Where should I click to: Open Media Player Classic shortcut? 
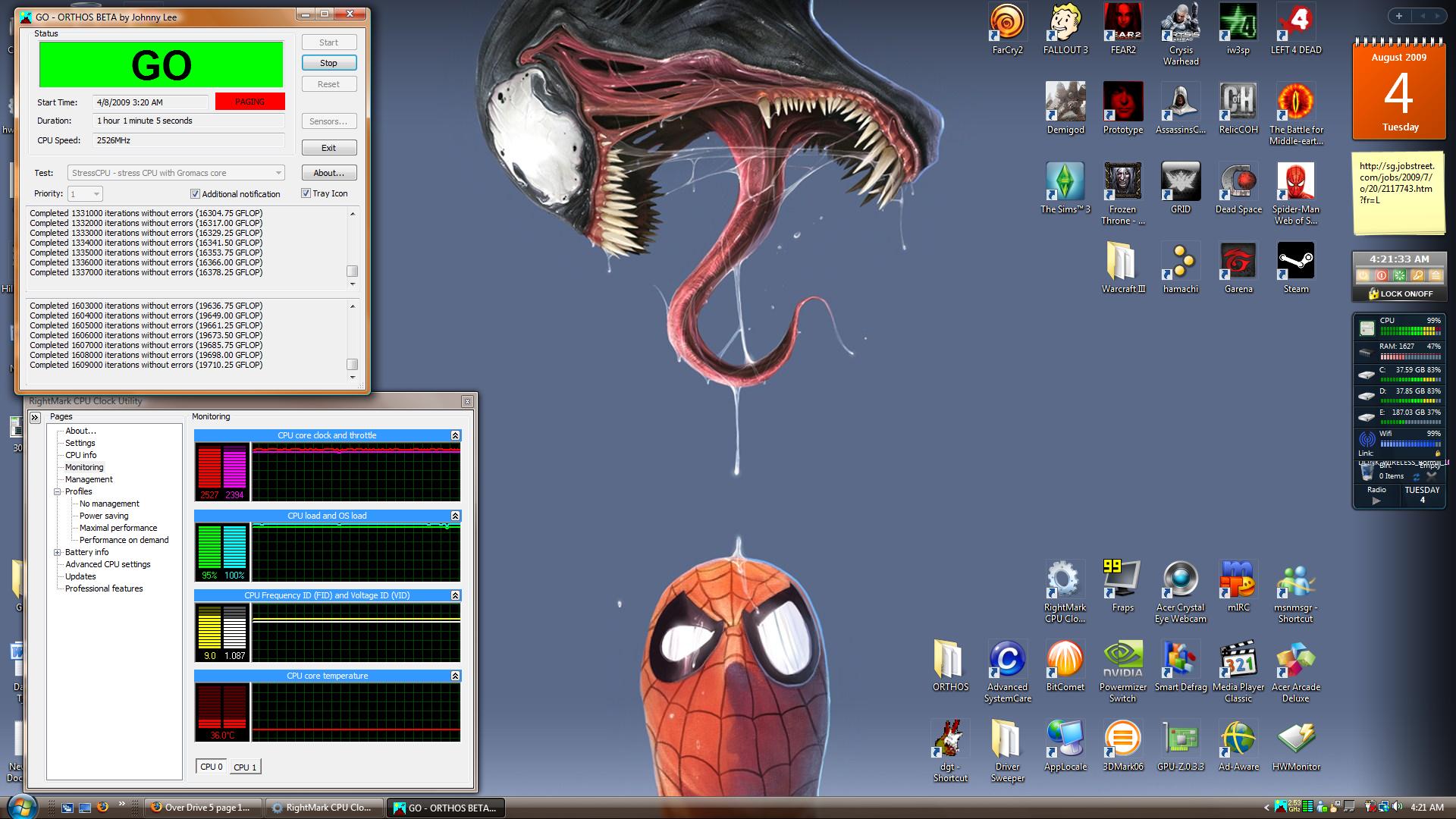[x=1238, y=672]
